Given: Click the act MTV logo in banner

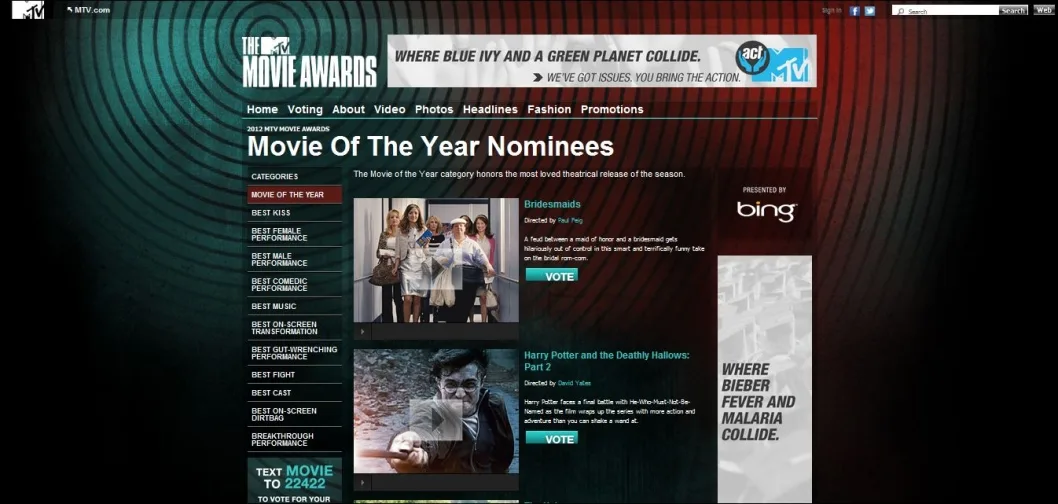Looking at the screenshot, I should pos(771,61).
